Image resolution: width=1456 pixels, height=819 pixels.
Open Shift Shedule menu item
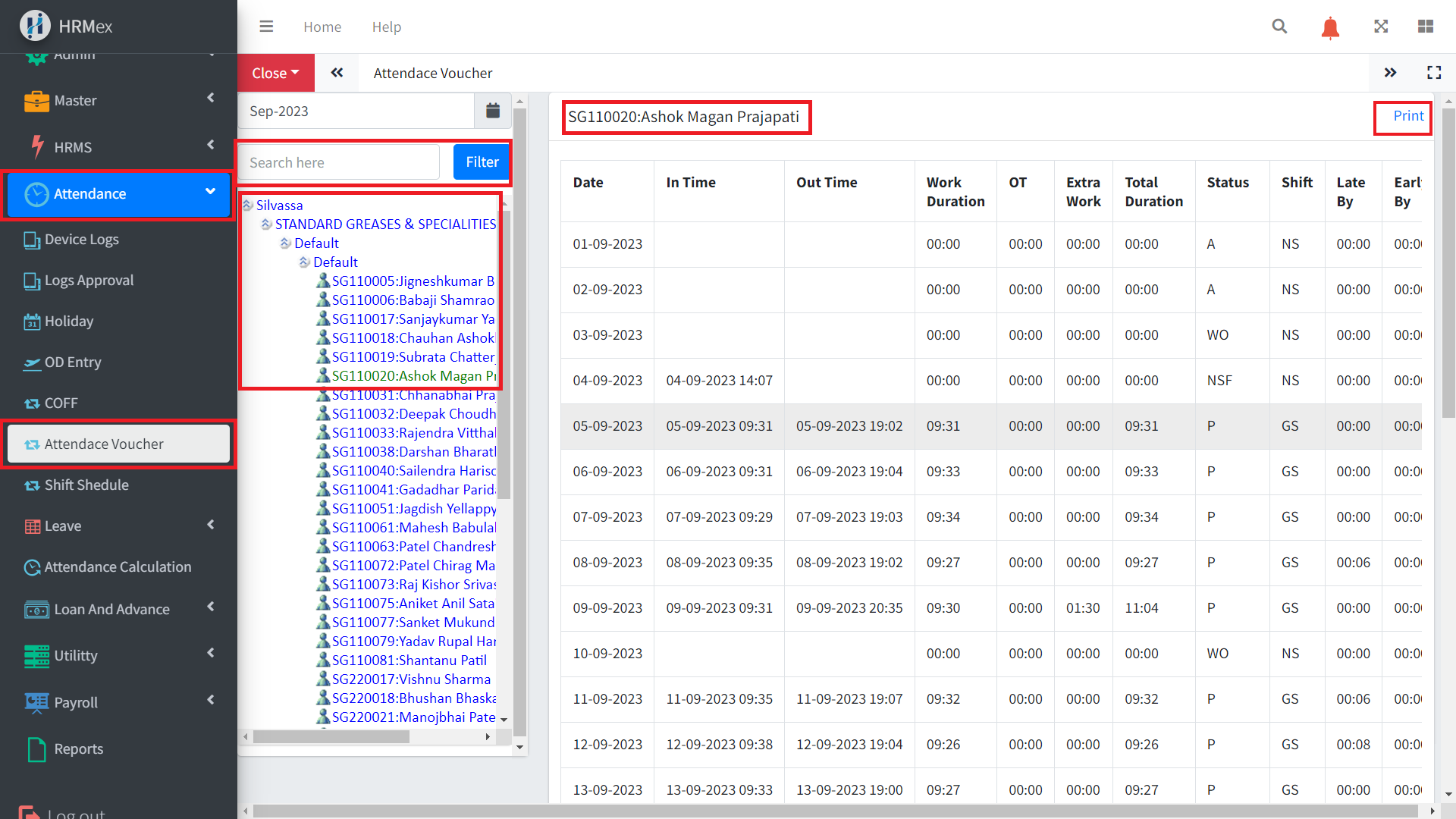pyautogui.click(x=86, y=485)
